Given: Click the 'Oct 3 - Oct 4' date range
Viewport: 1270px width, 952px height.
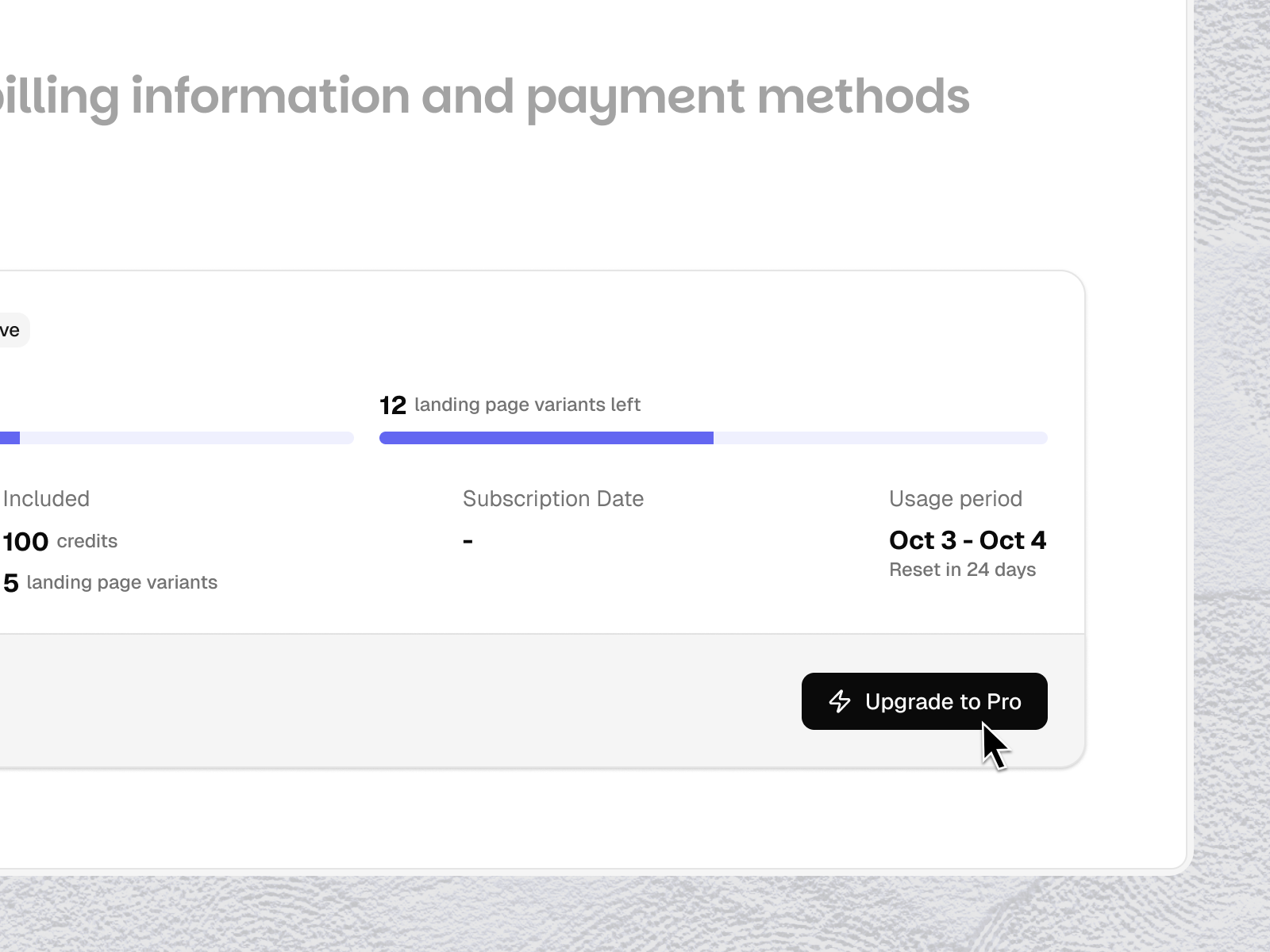Looking at the screenshot, I should click(968, 540).
